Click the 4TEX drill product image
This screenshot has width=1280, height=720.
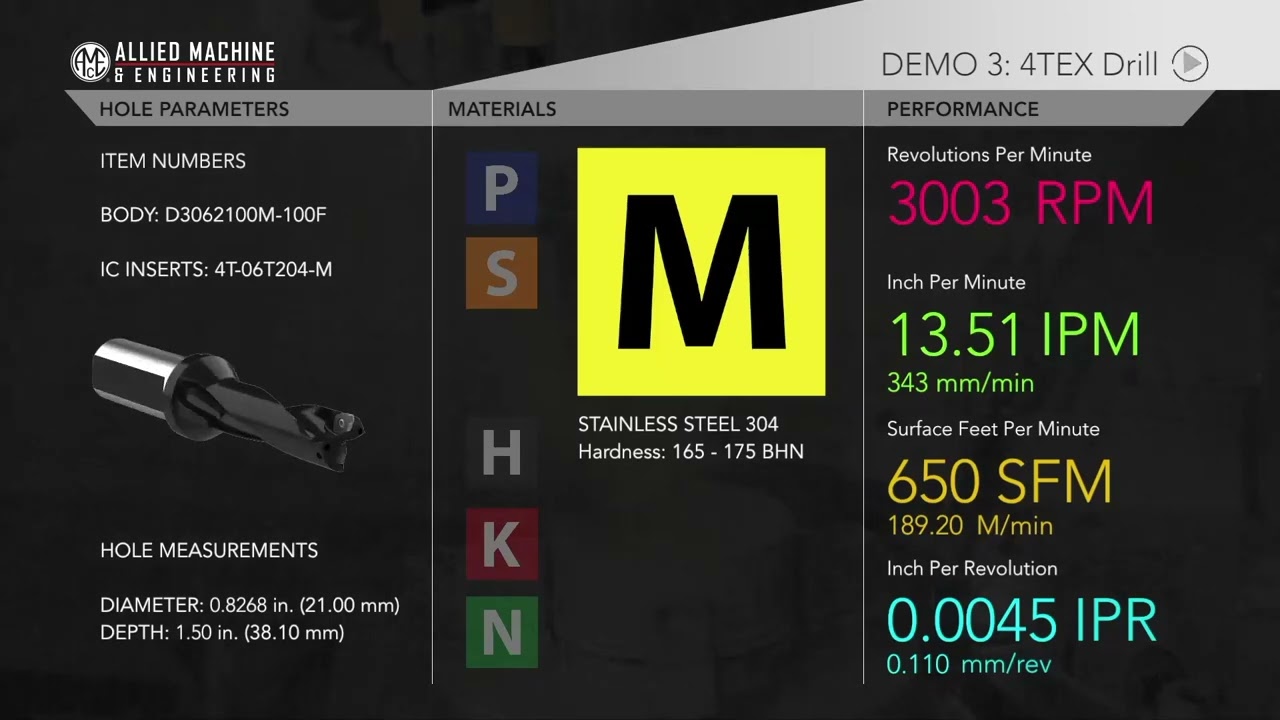pyautogui.click(x=228, y=403)
